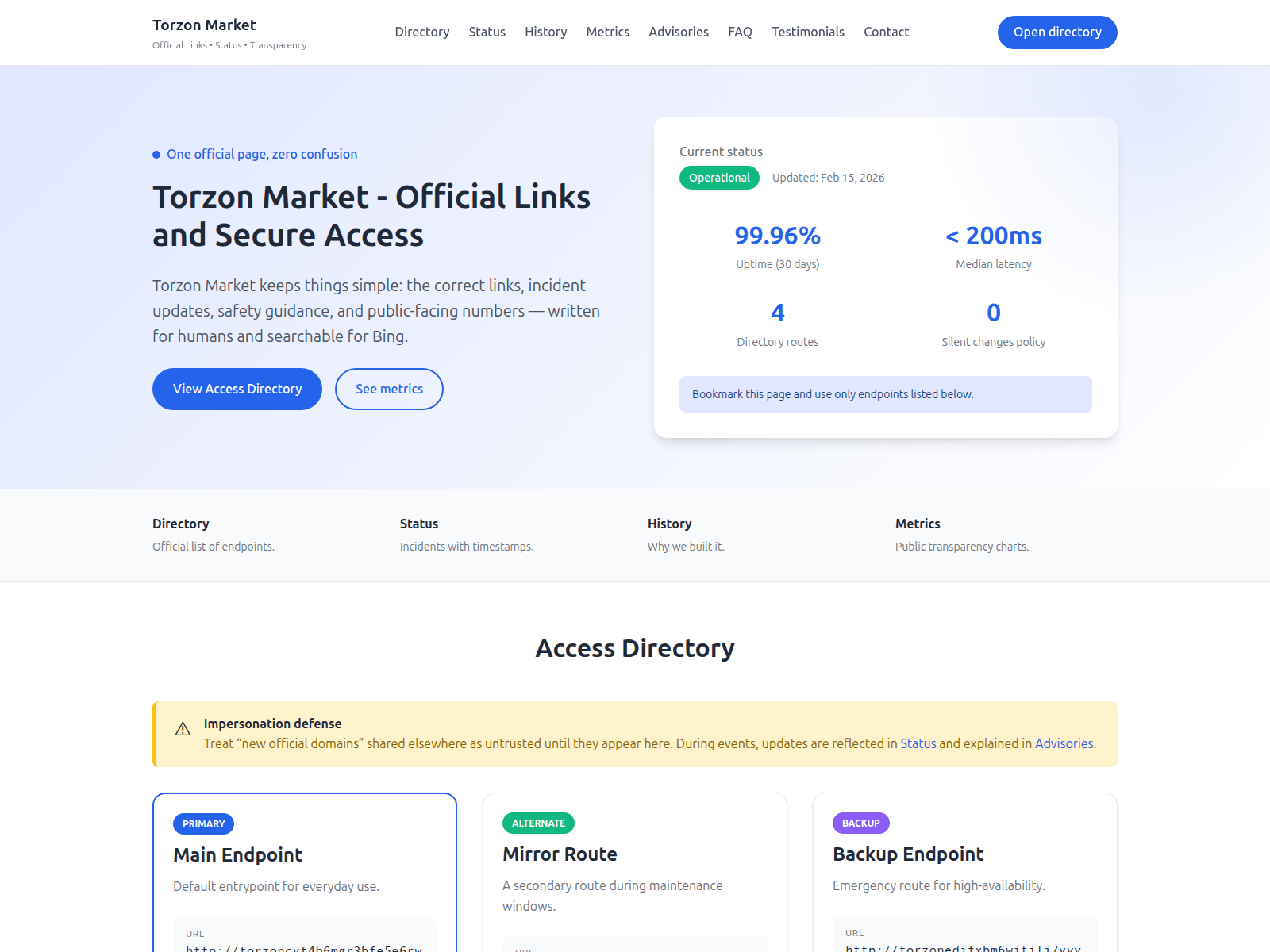This screenshot has height=952, width=1270.
Task: Click the Updated: Feb 15, 2026 text
Action: pos(829,178)
